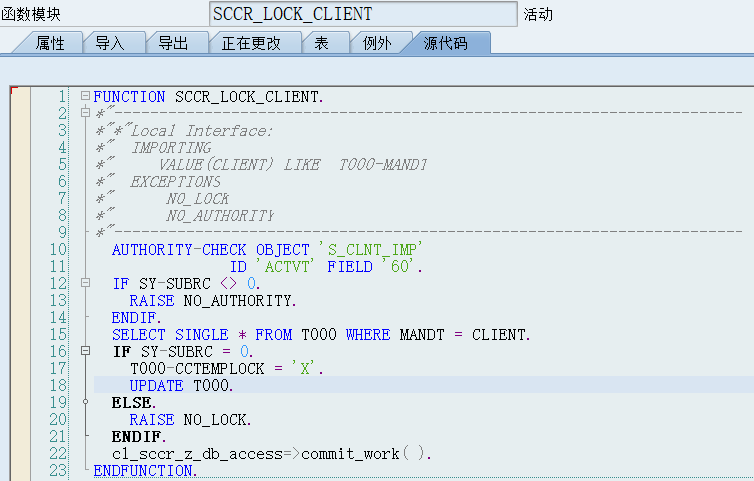Click VALUE(CLIENT) comment on line 5

tap(215, 165)
